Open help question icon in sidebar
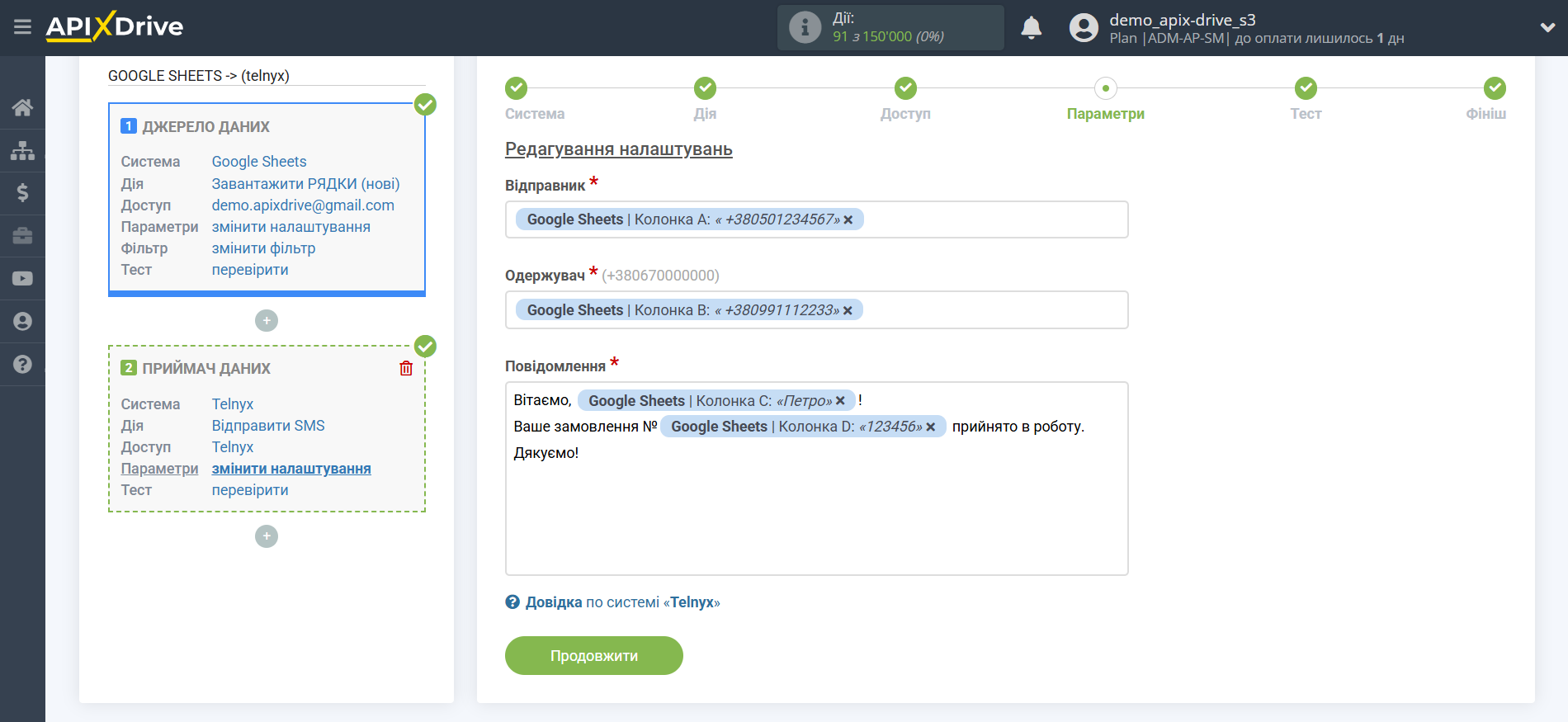Image resolution: width=1568 pixels, height=722 pixels. (x=22, y=364)
